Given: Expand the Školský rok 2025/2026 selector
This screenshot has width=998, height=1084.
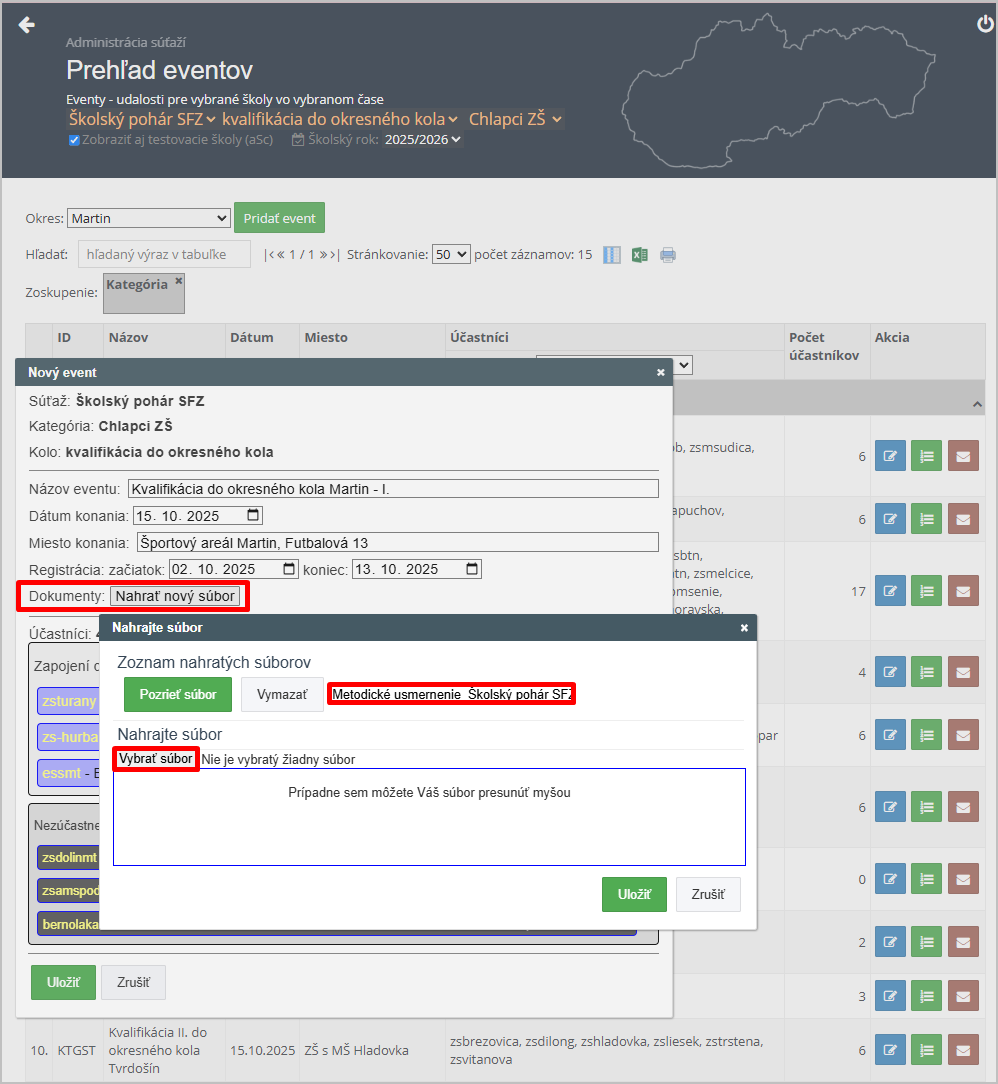Looking at the screenshot, I should (423, 140).
